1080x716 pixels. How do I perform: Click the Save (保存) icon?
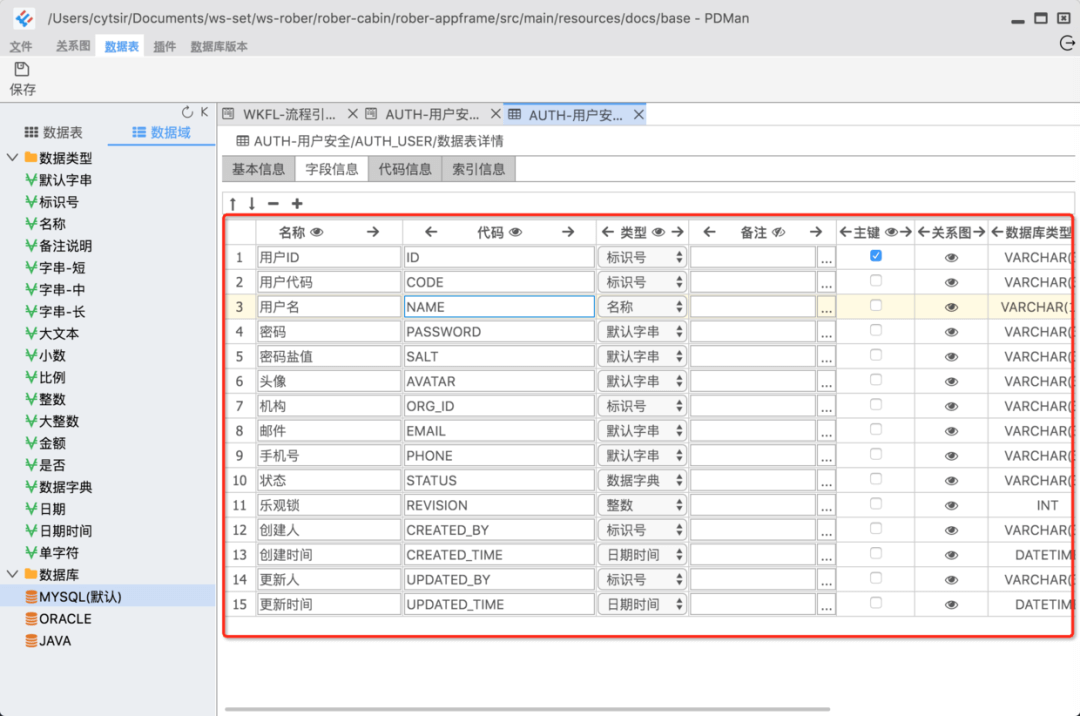[22, 69]
